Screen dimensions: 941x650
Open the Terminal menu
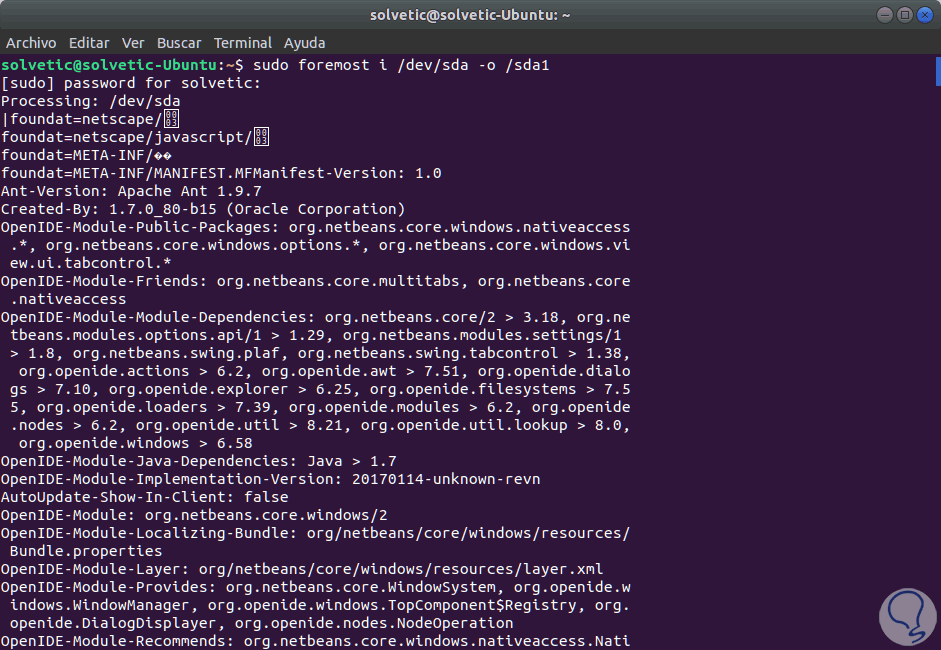(242, 43)
